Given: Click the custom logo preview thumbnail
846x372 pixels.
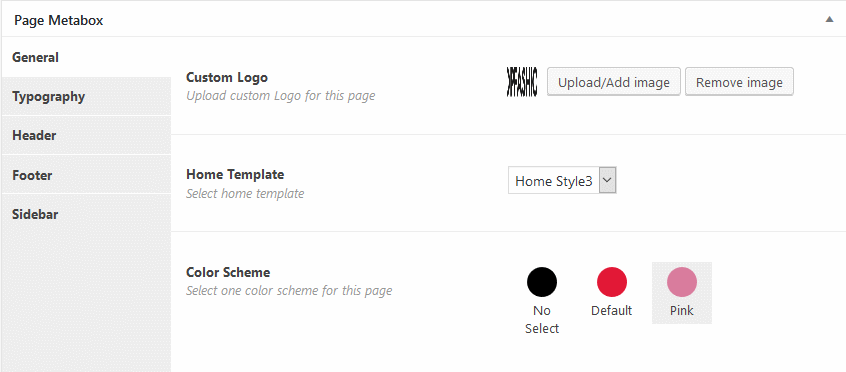Looking at the screenshot, I should (x=522, y=82).
